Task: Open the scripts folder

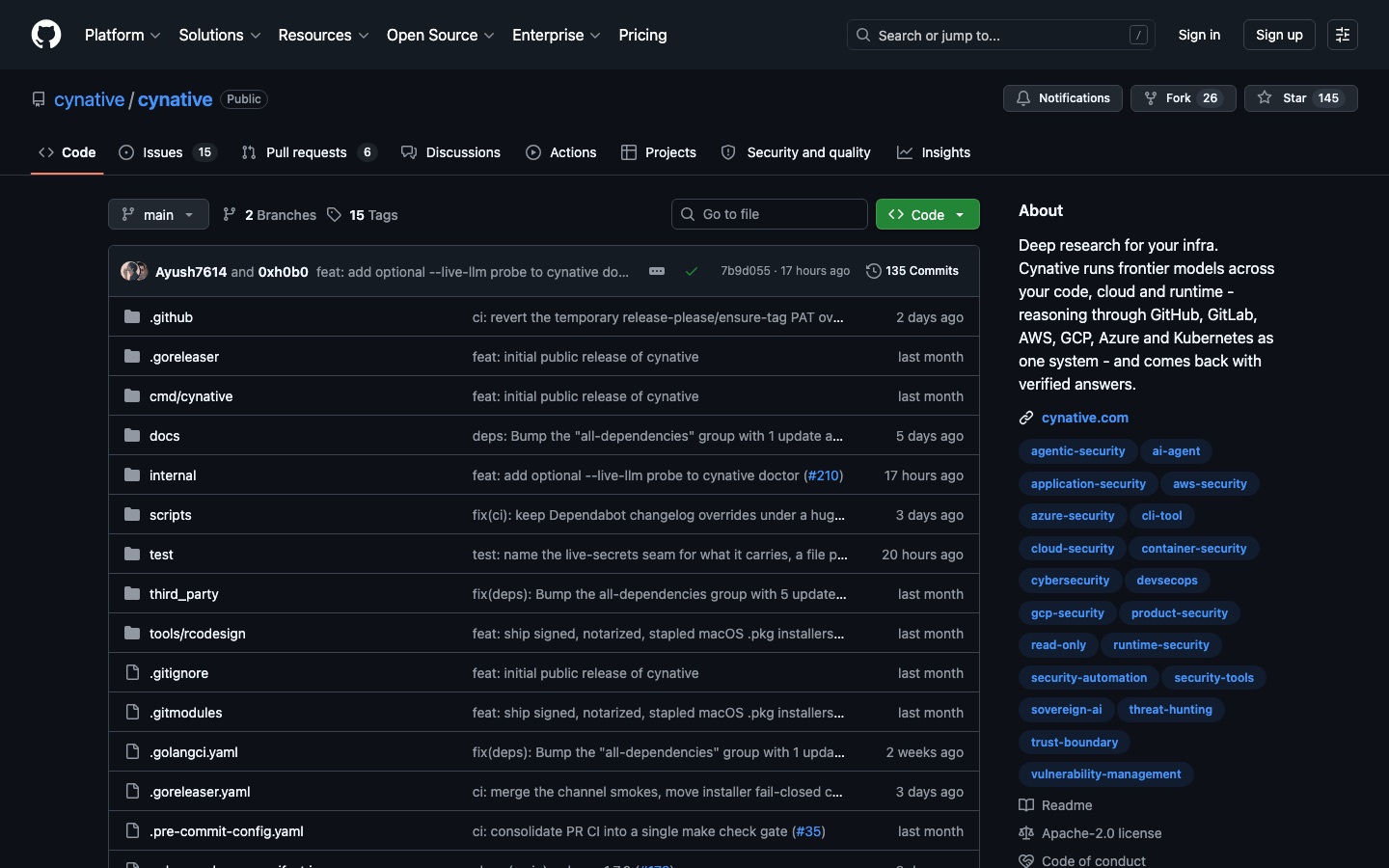Action: pos(170,515)
